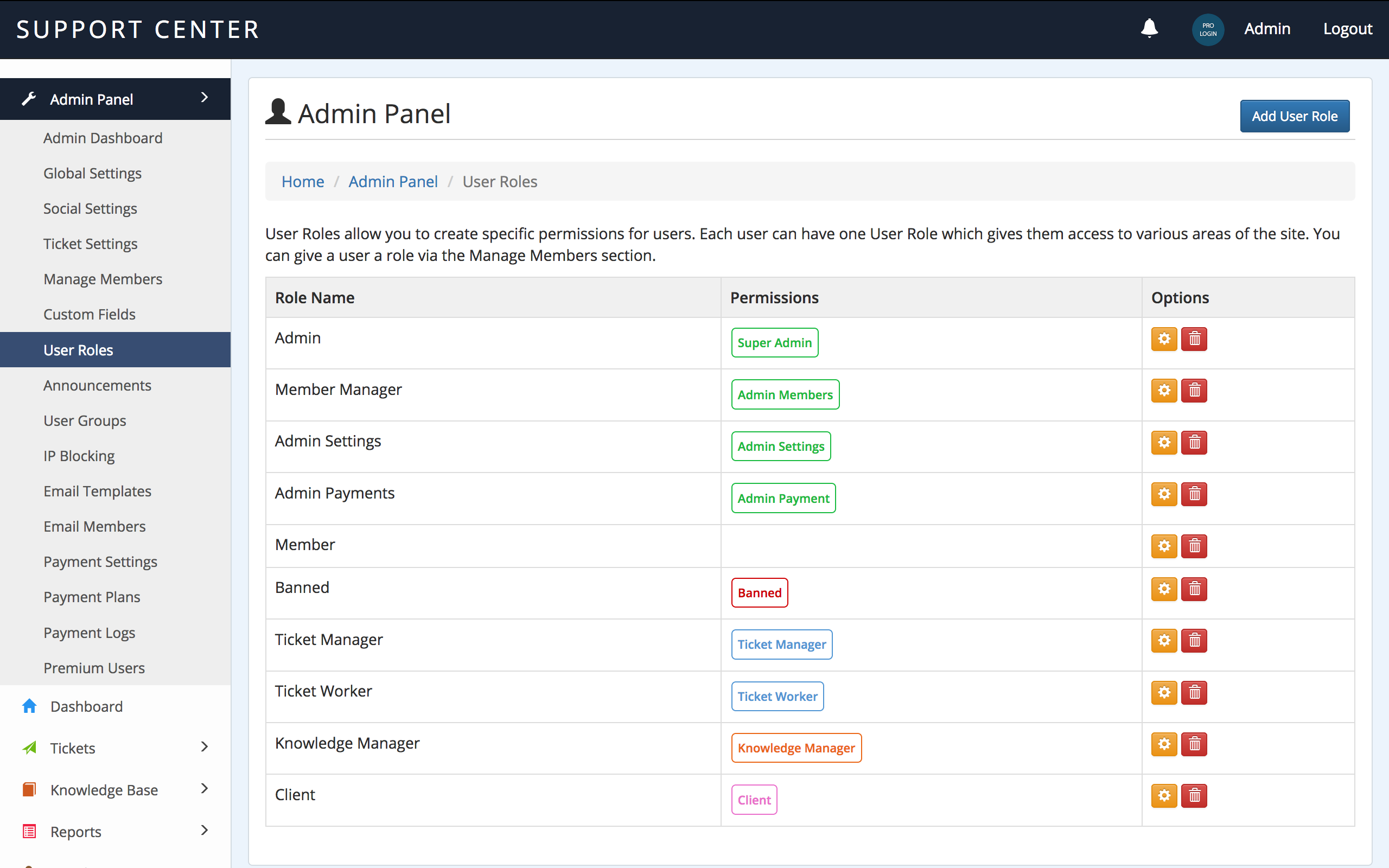Delete the Member Manager role
The height and width of the screenshot is (868, 1389).
1194,391
